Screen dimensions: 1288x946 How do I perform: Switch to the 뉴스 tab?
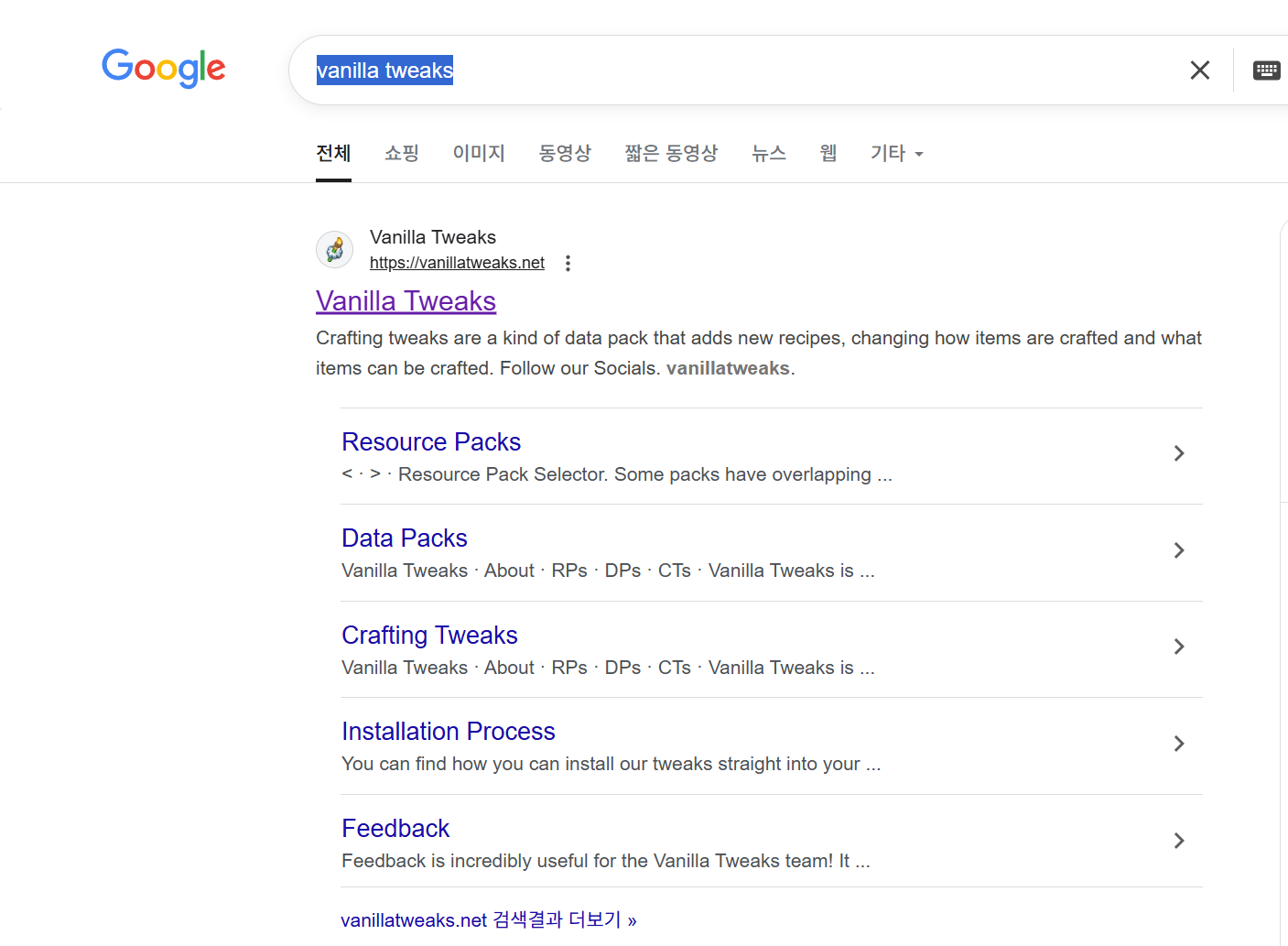(769, 153)
